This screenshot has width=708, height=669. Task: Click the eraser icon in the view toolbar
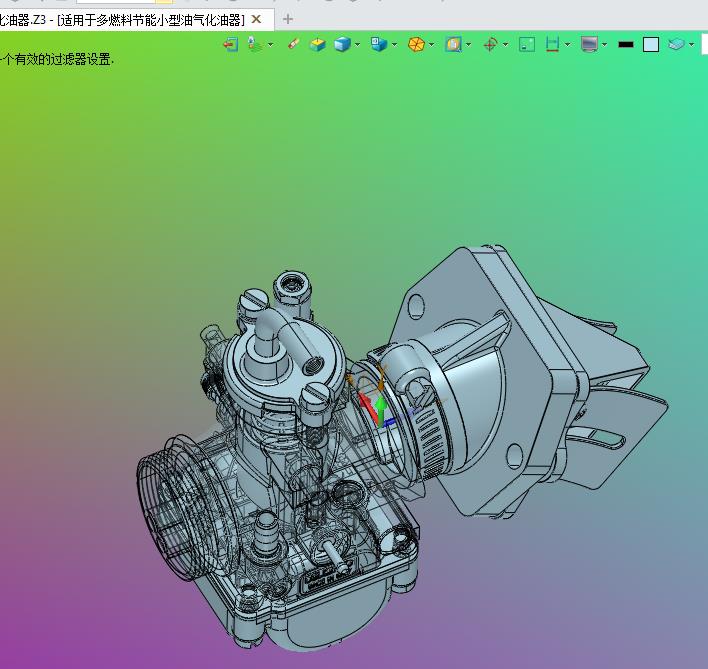(x=293, y=44)
